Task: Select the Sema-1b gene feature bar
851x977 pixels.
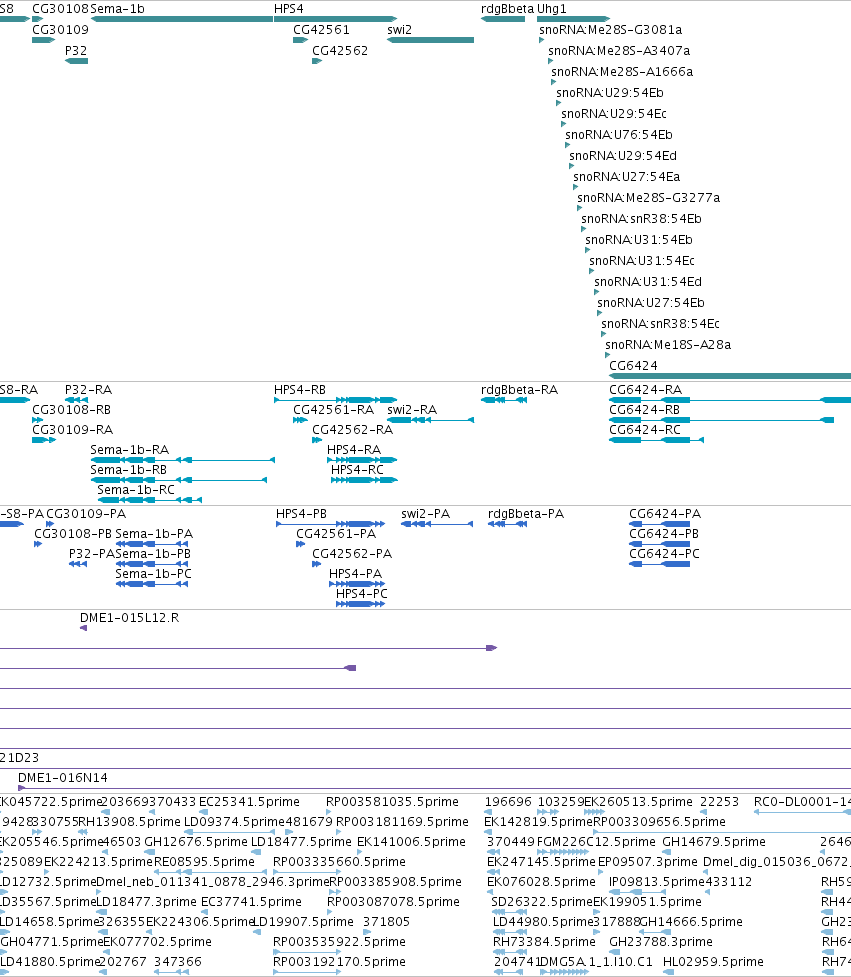Action: point(181,19)
